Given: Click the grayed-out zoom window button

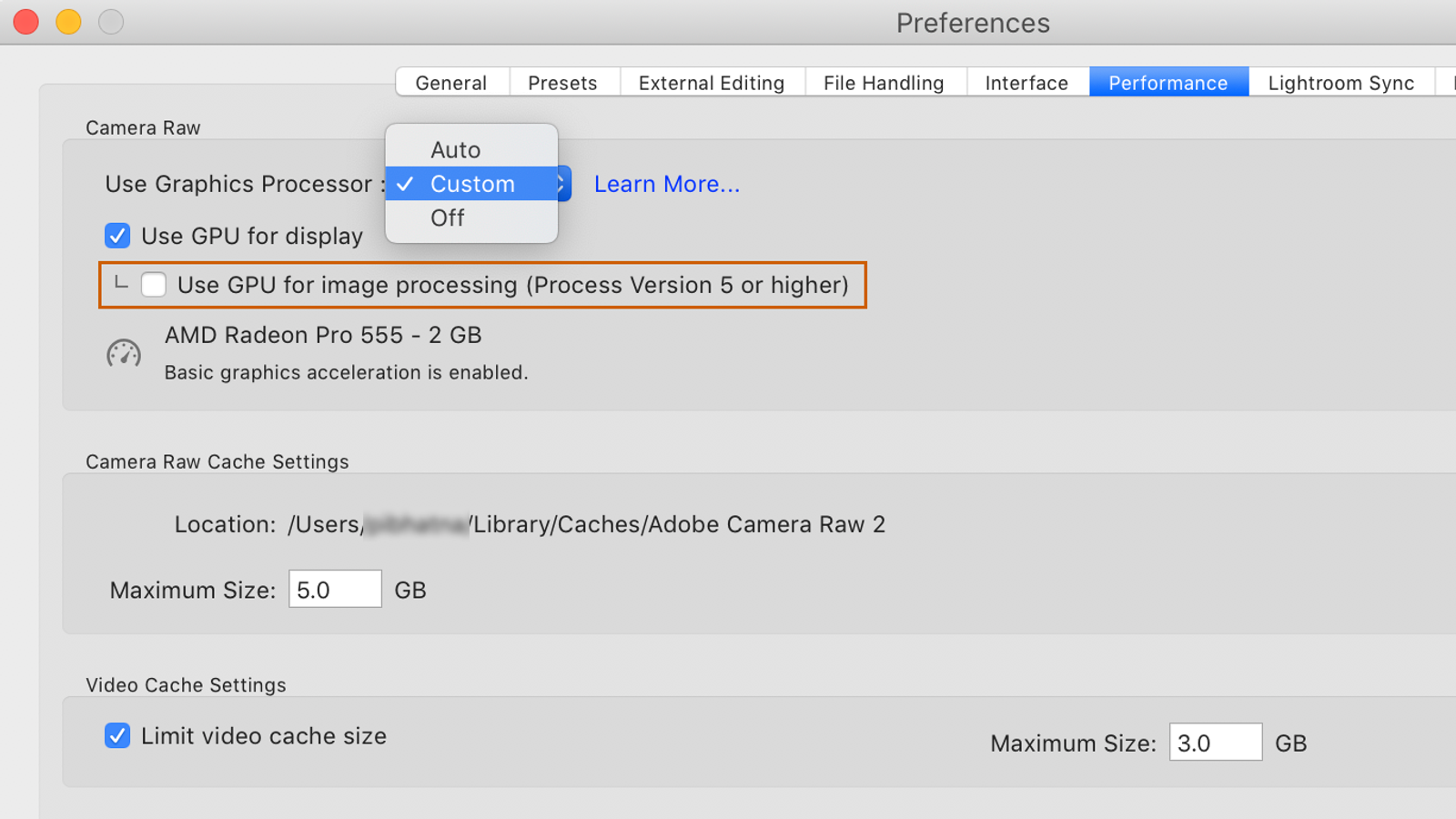Looking at the screenshot, I should [x=111, y=22].
